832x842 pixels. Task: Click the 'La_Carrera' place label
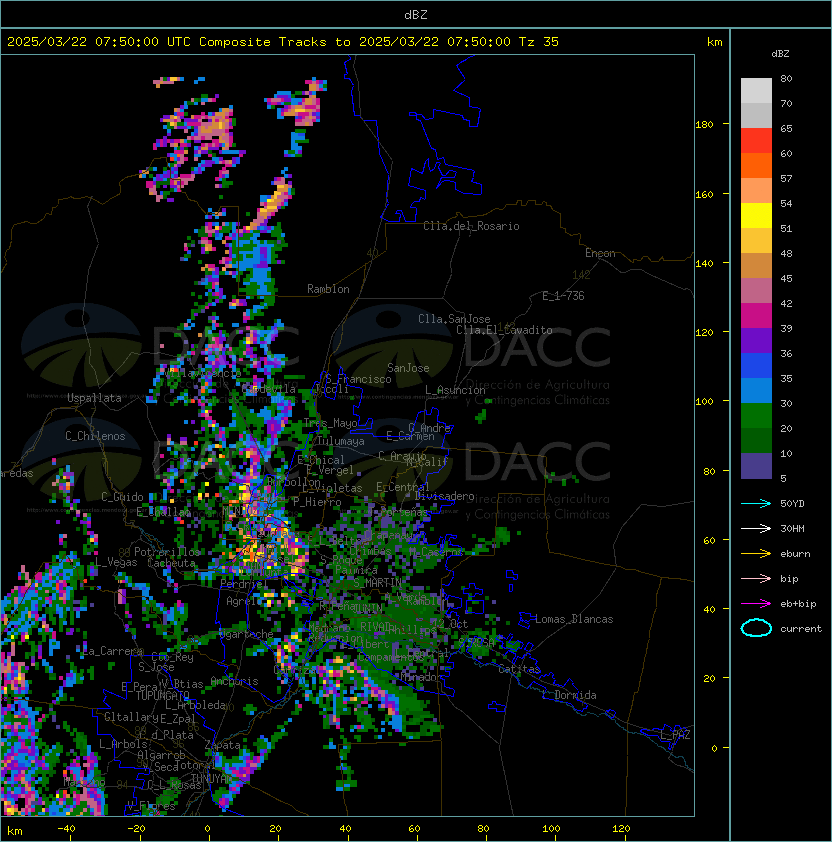point(113,651)
